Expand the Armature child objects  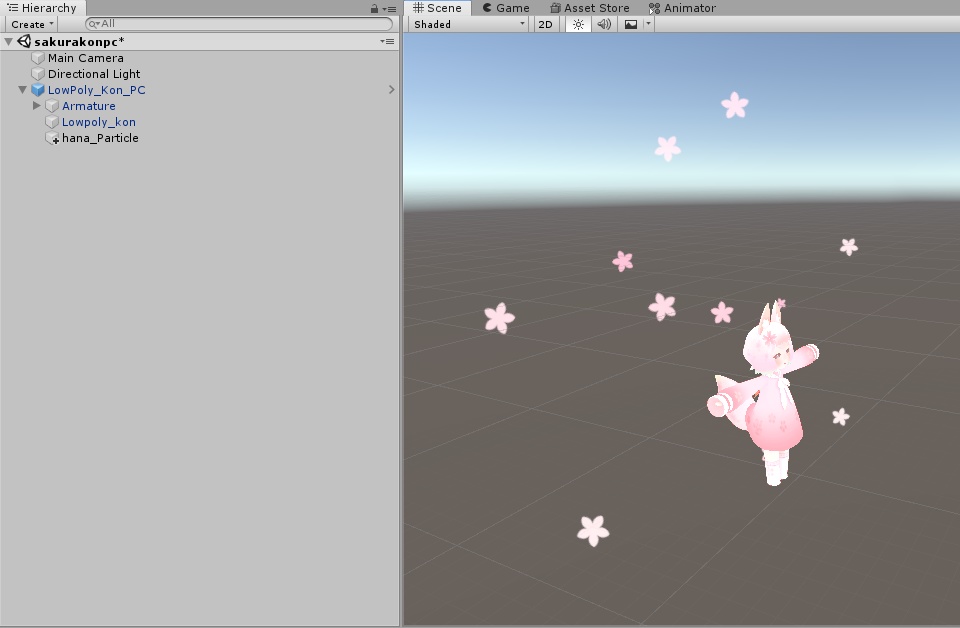click(x=37, y=106)
